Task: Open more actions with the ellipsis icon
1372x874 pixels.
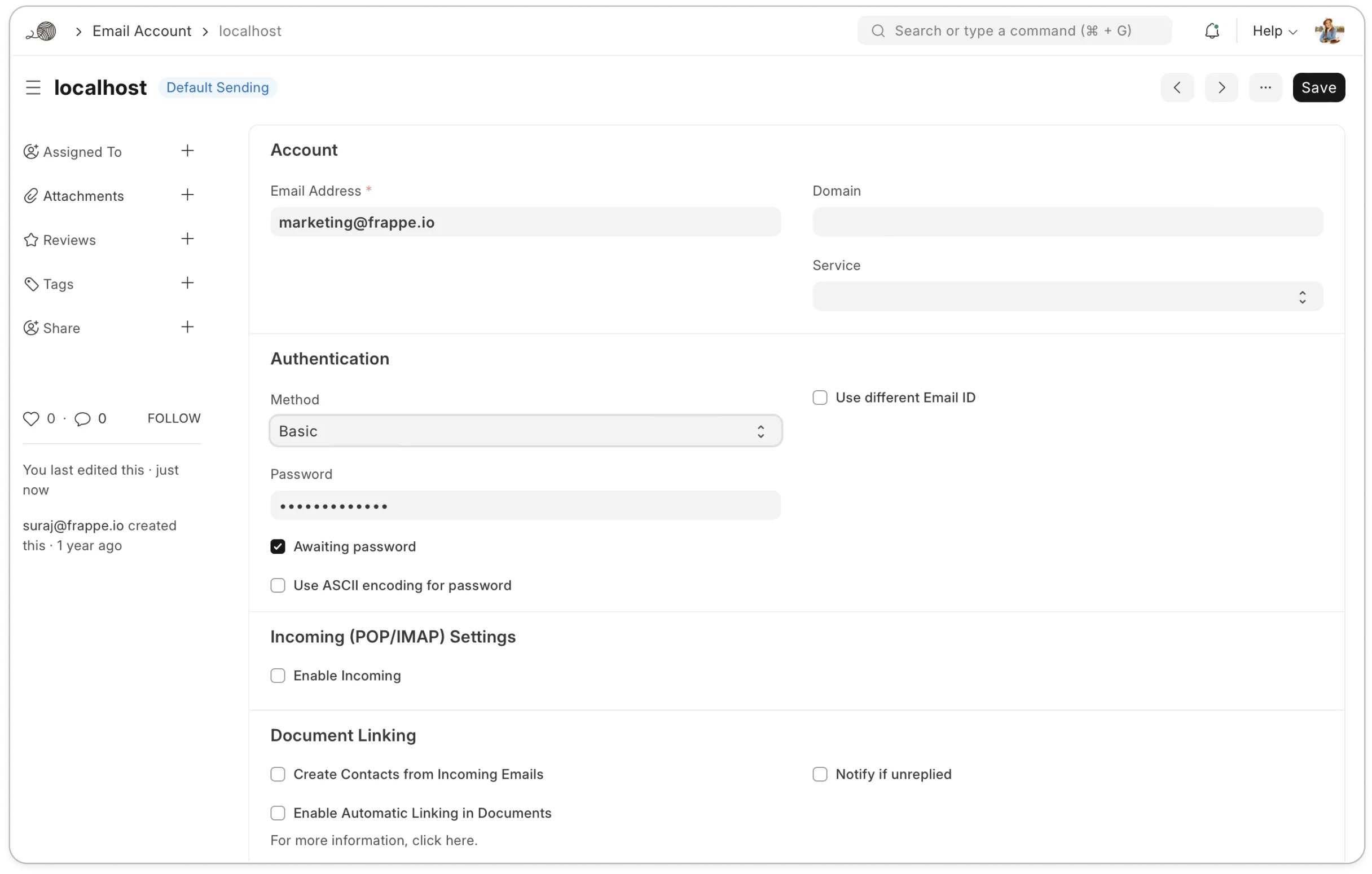Action: (x=1265, y=87)
